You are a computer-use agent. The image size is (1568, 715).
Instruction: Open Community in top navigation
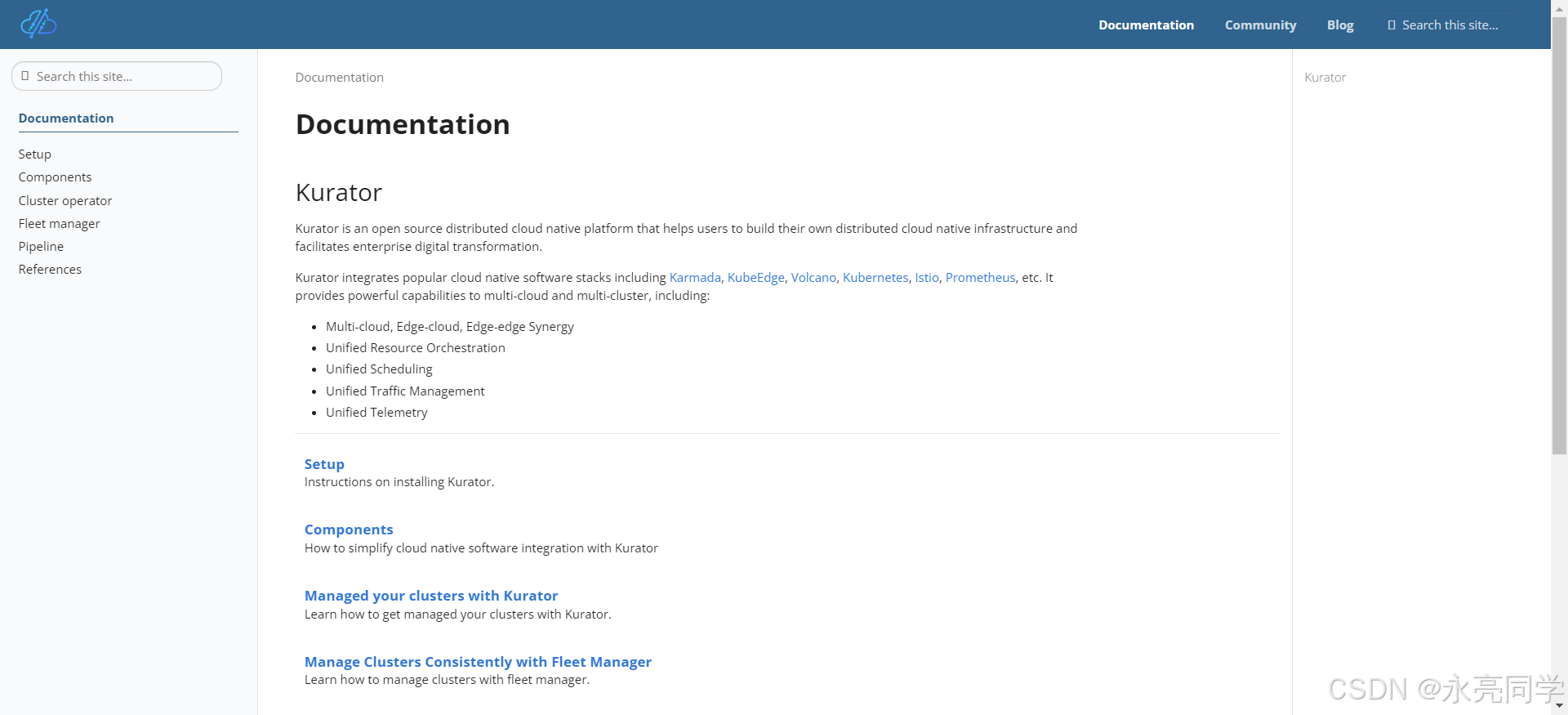[x=1260, y=25]
